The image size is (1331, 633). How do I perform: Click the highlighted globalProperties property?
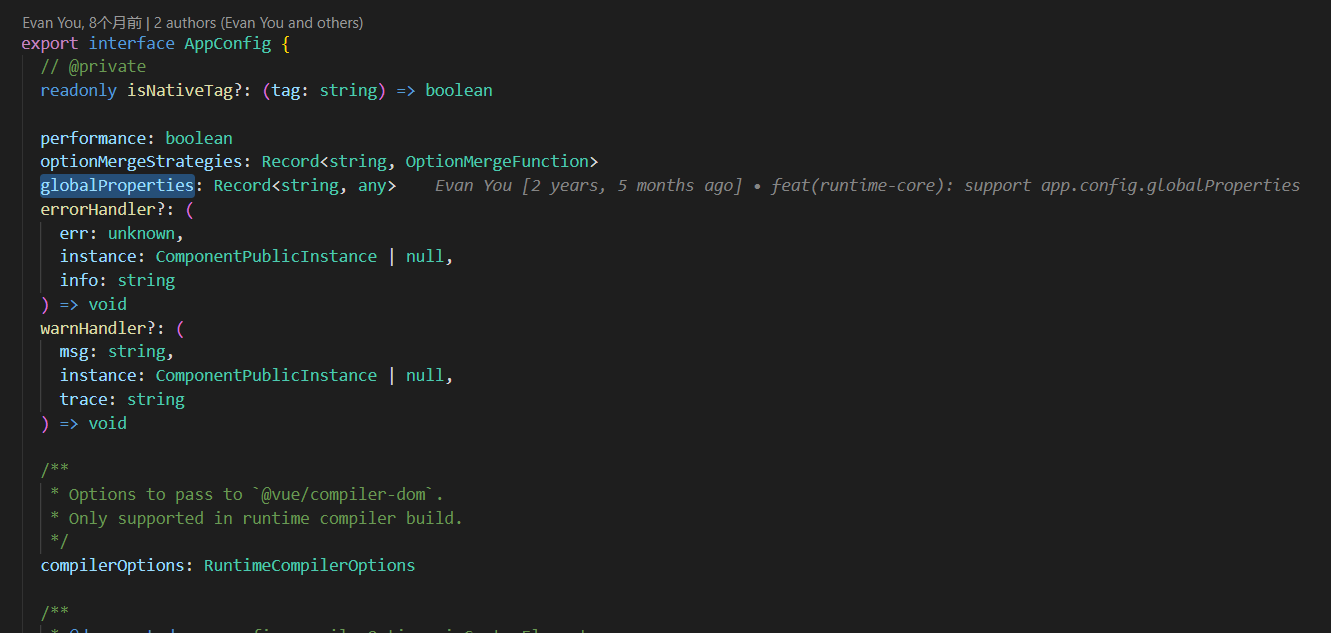tap(117, 185)
